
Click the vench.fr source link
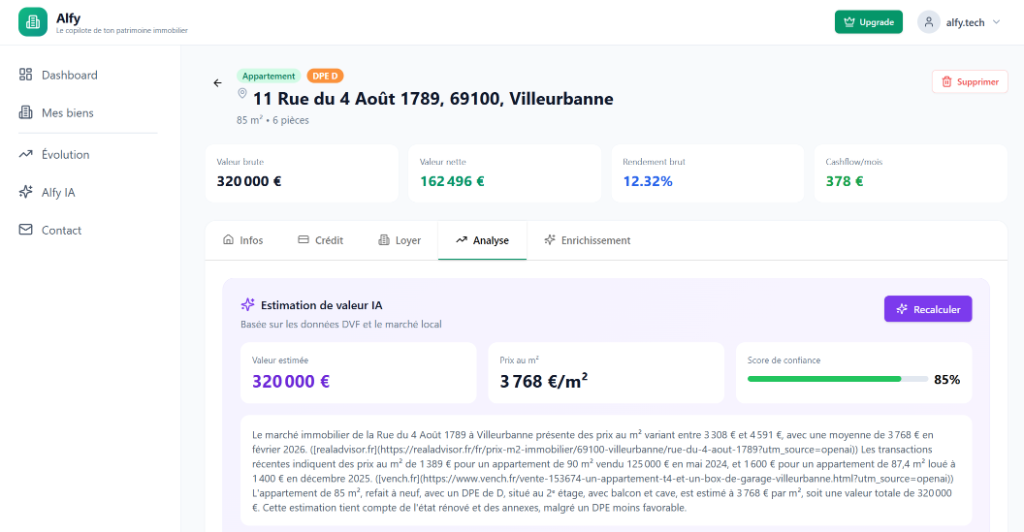click(665, 478)
